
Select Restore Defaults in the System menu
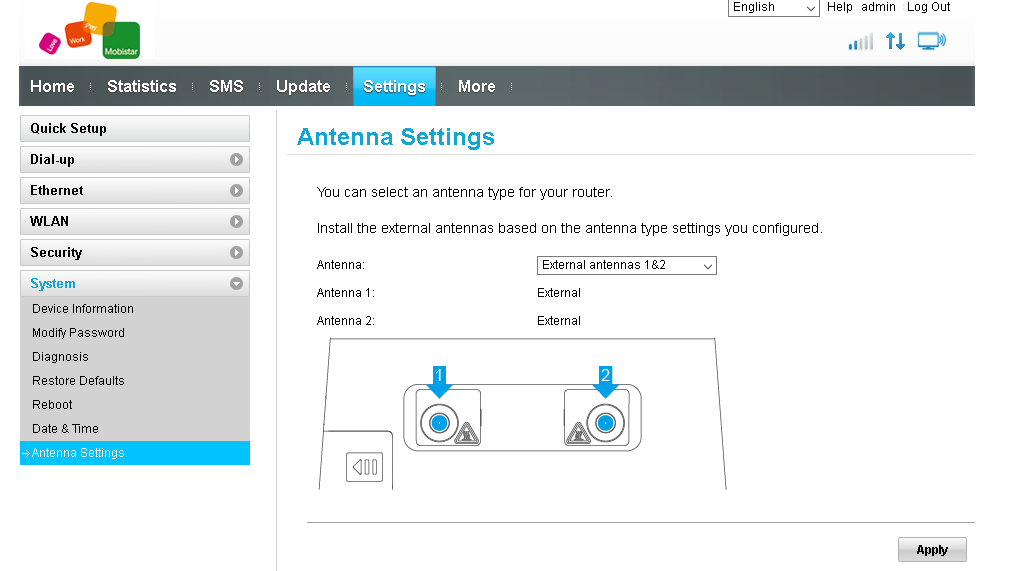(78, 381)
